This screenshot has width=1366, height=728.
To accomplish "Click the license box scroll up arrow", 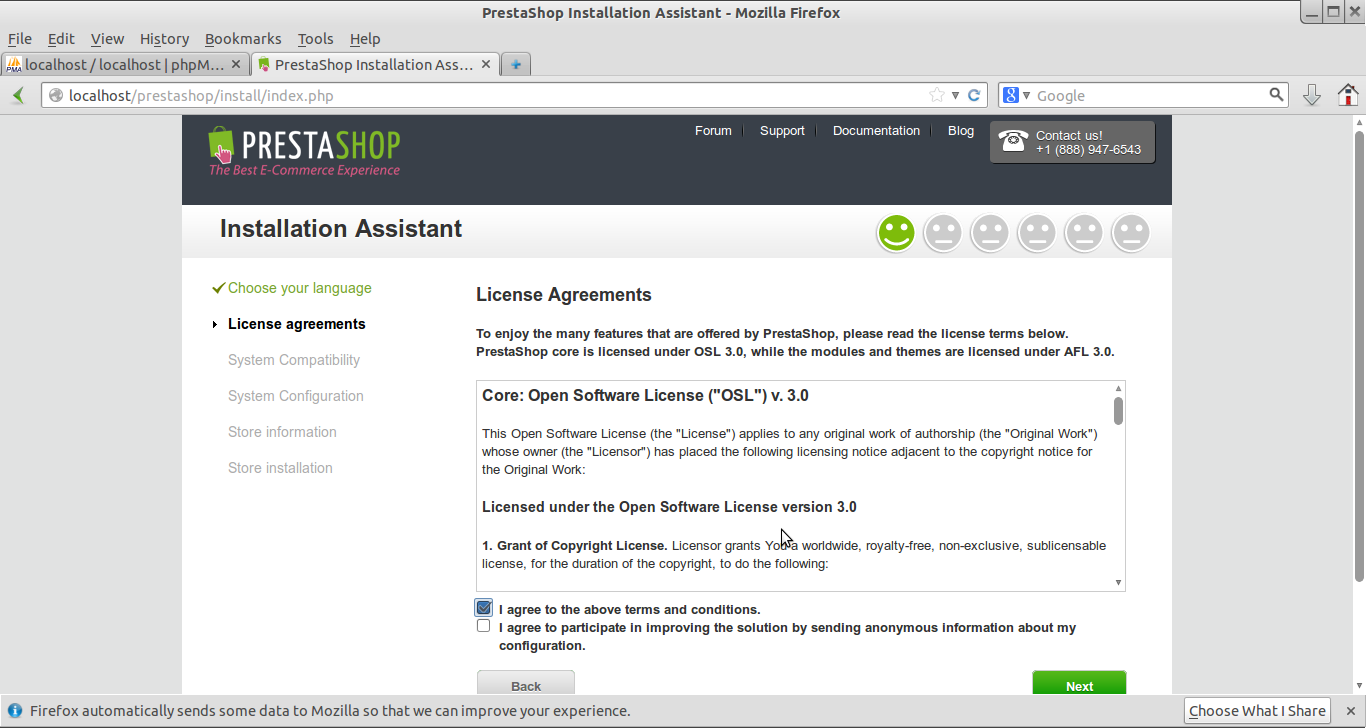I will pos(1118,388).
